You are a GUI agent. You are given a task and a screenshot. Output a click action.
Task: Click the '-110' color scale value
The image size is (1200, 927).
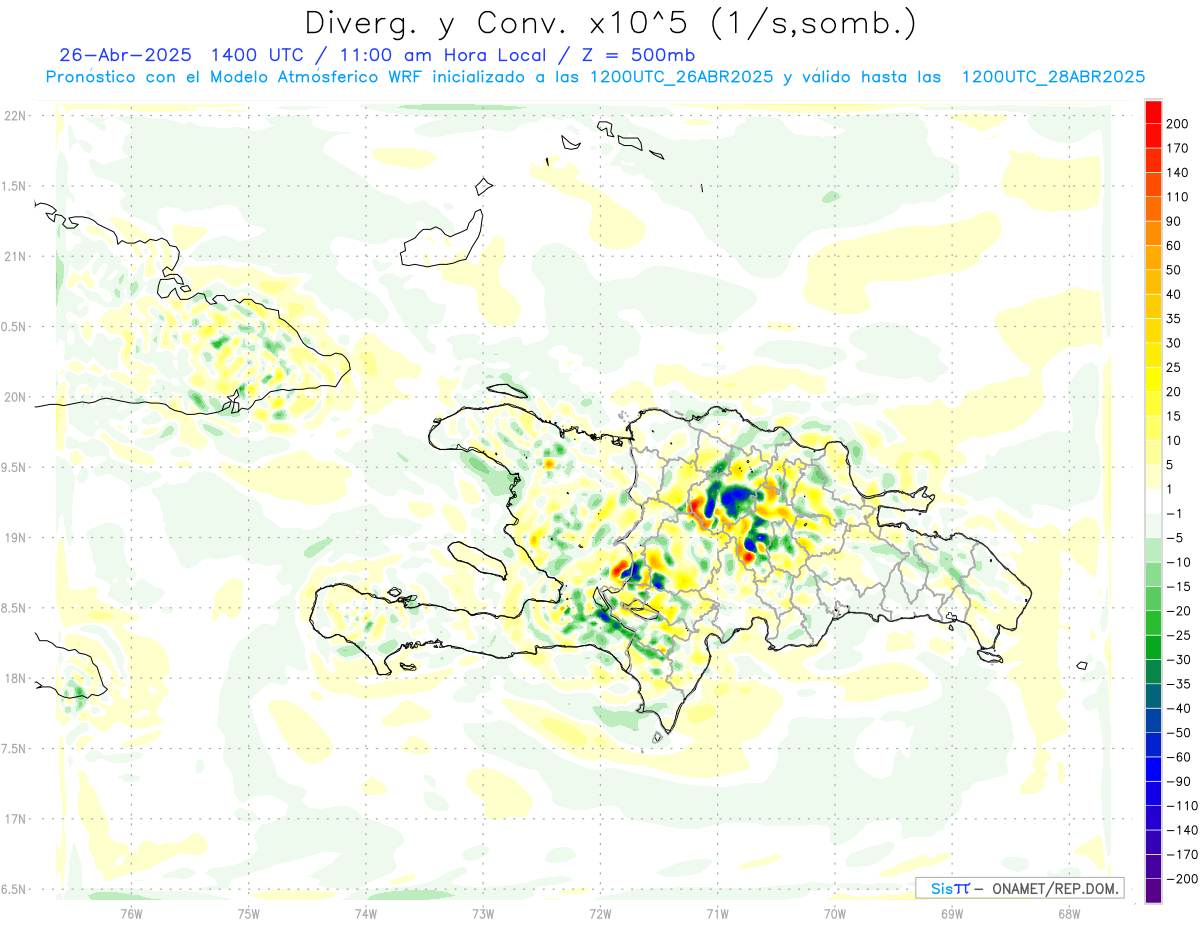[x=1182, y=806]
